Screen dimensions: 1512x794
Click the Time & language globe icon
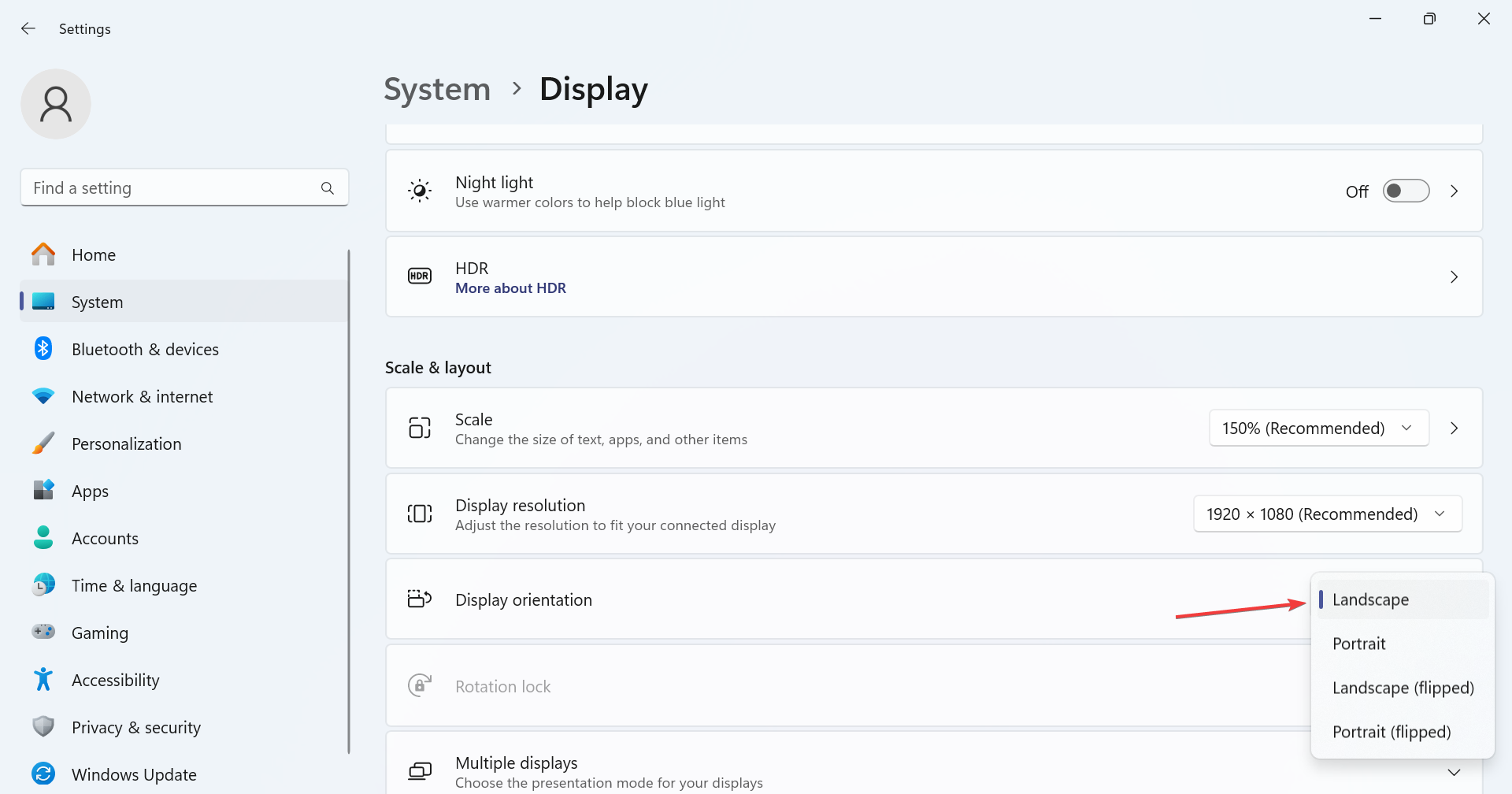click(x=43, y=585)
